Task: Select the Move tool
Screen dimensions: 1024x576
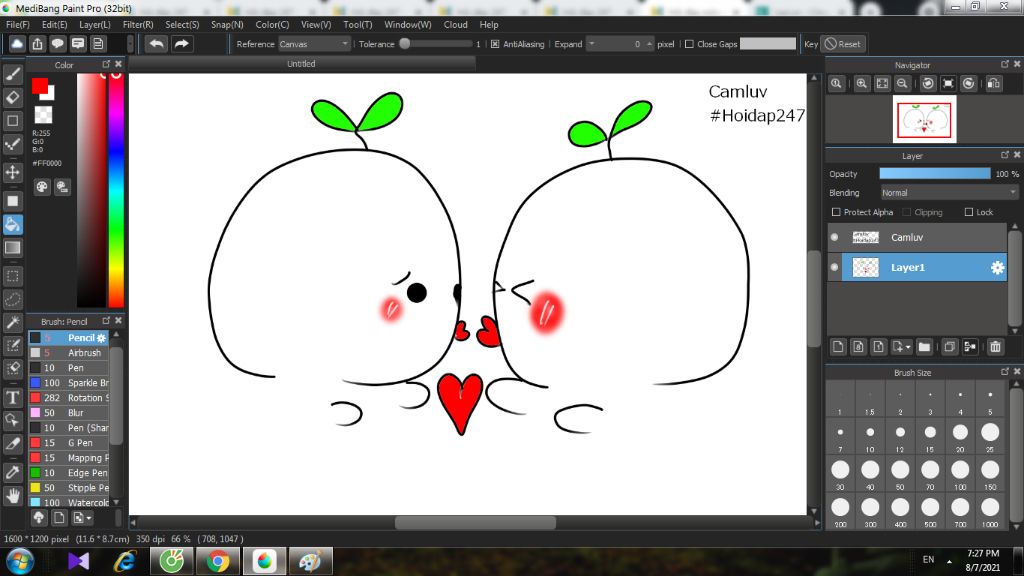Action: coord(12,172)
